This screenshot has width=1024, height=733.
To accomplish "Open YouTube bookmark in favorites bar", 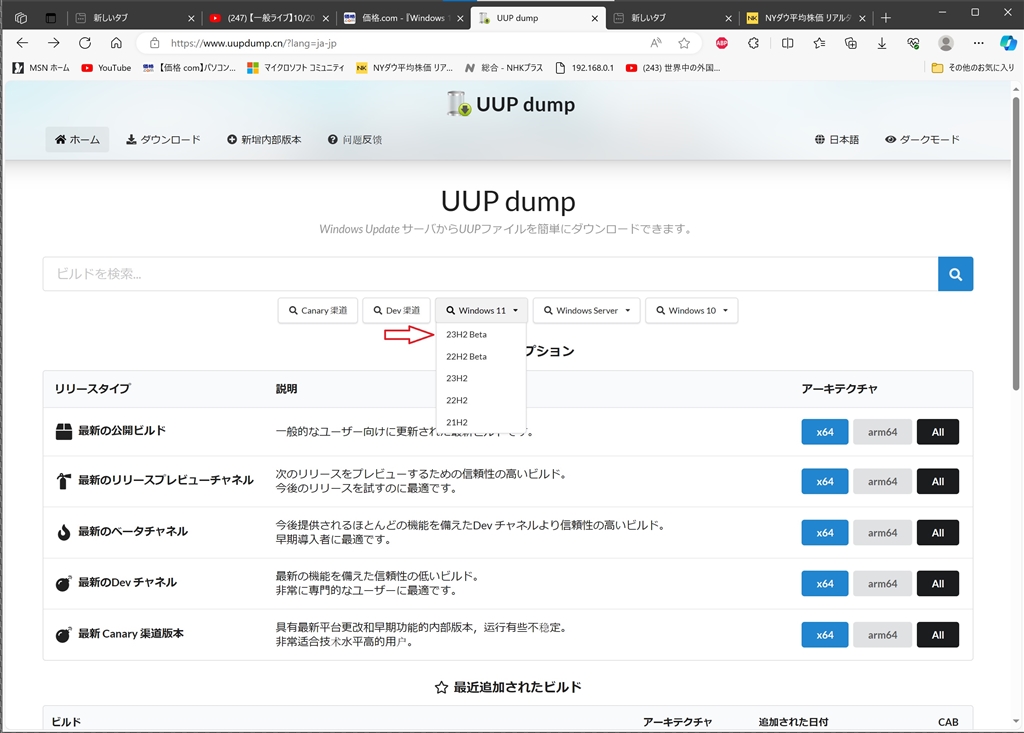I will (x=106, y=67).
